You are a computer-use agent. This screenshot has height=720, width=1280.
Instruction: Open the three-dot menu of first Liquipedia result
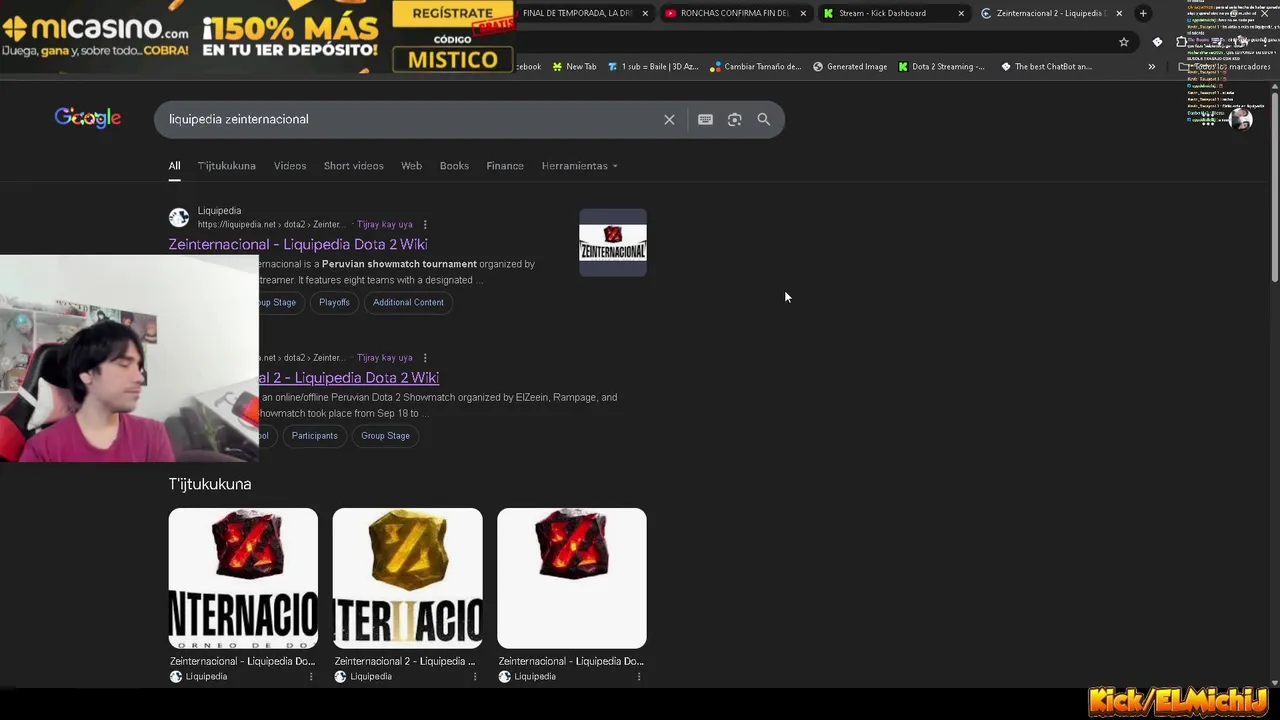click(425, 225)
